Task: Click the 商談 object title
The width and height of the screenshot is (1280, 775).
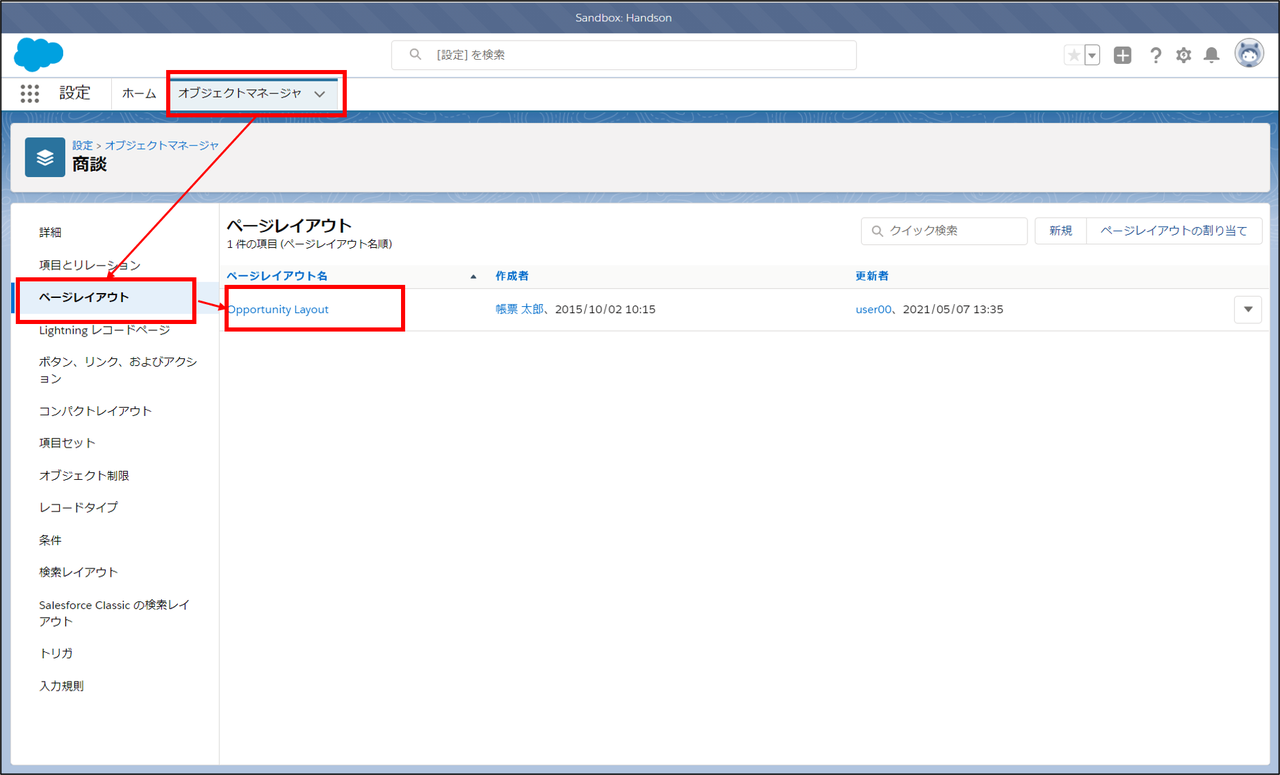Action: tap(89, 165)
